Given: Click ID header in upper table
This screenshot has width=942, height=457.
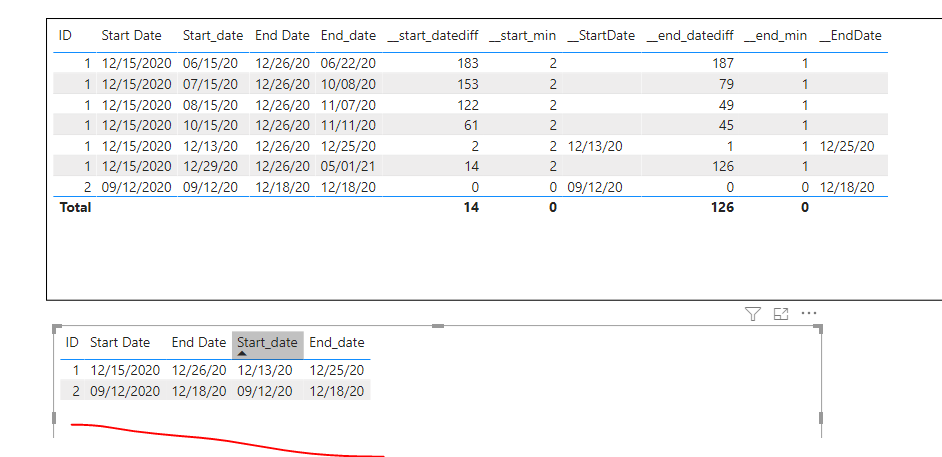Looking at the screenshot, I should click(65, 35).
